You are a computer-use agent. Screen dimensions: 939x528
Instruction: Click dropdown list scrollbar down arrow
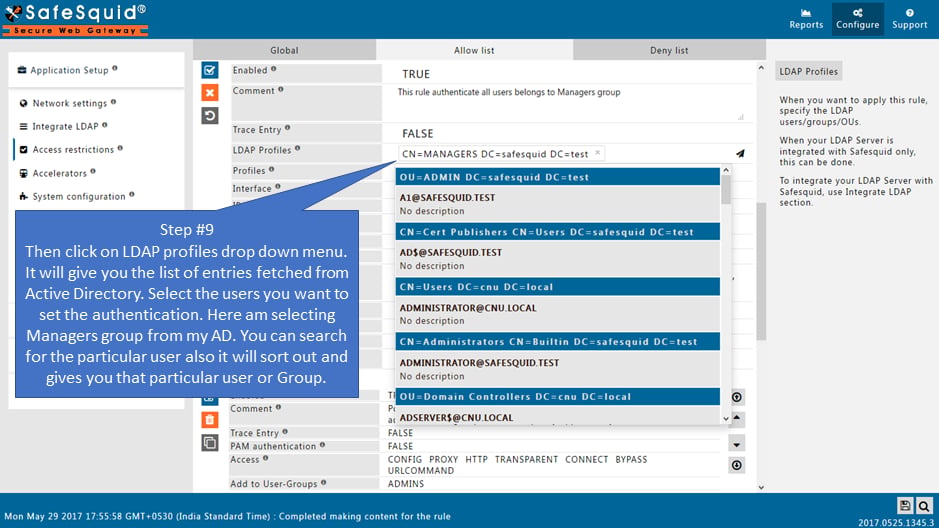(x=726, y=419)
